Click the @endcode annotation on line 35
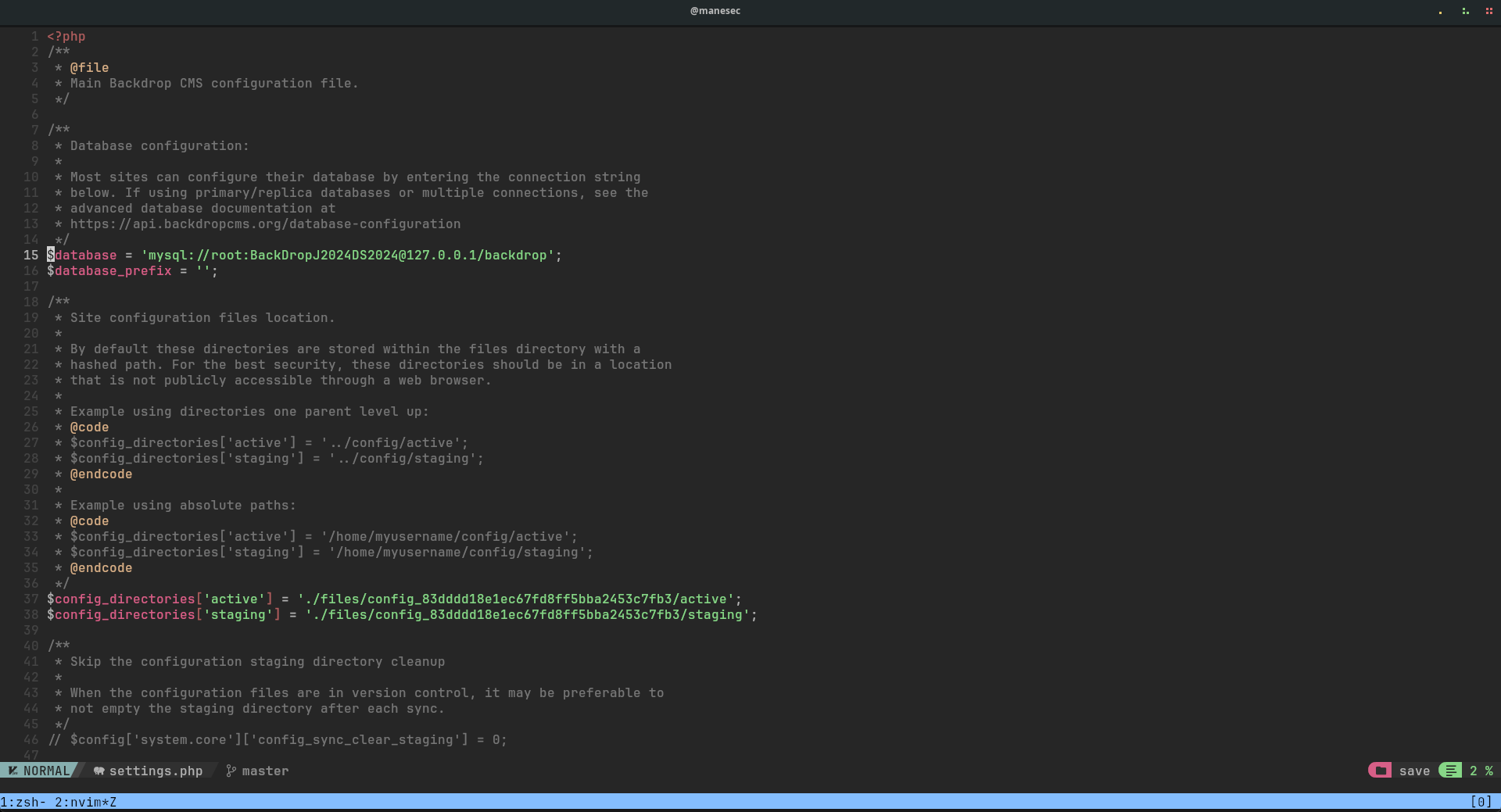1501x812 pixels. coord(102,568)
